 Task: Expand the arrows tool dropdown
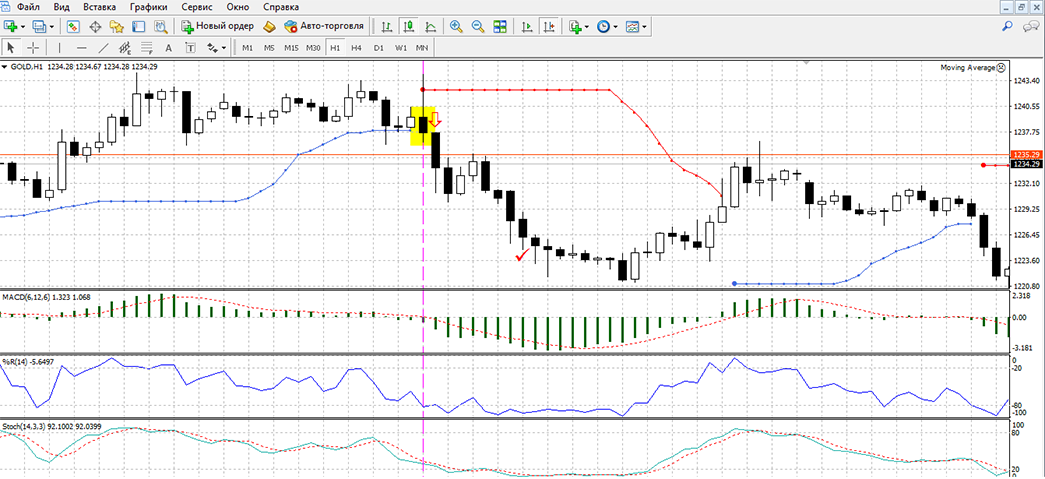click(x=225, y=48)
